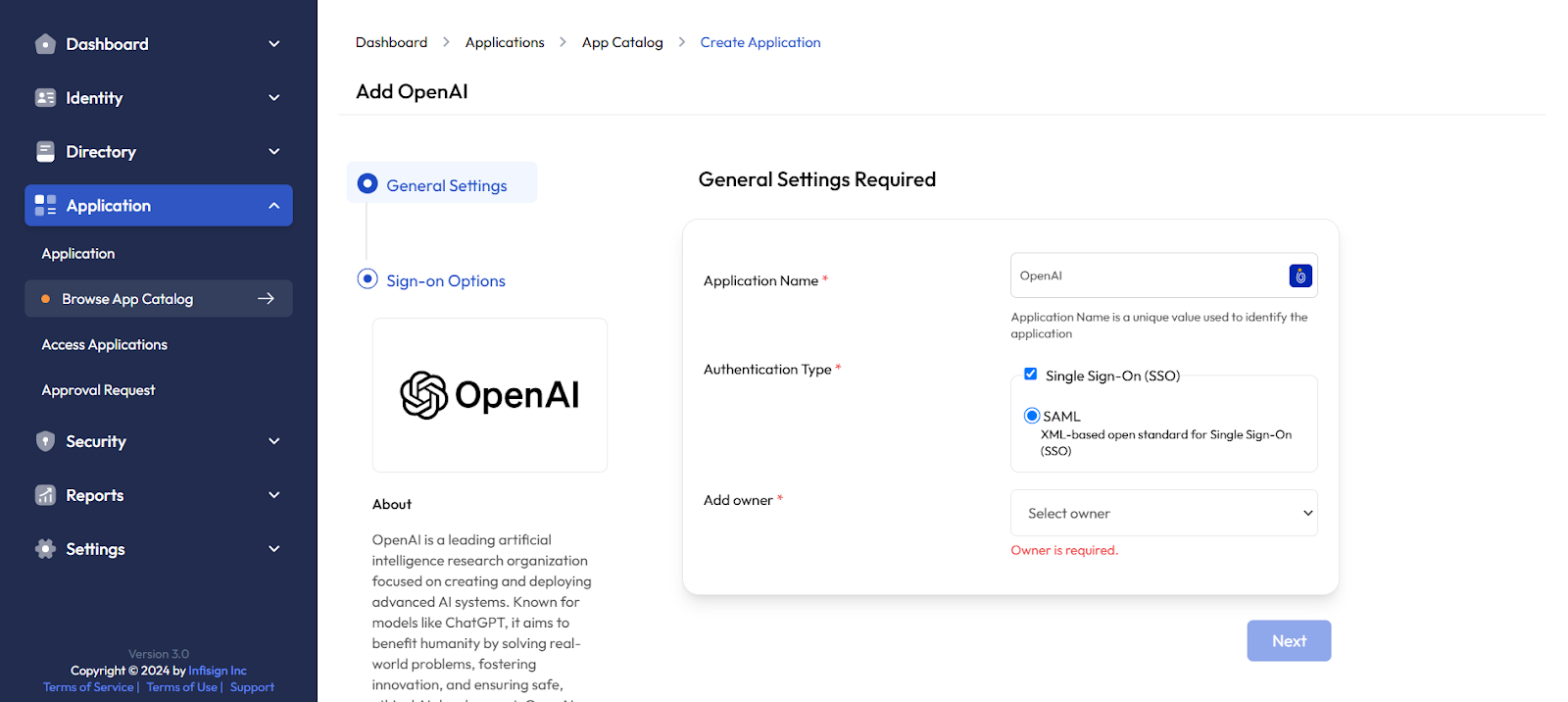Click the Next button

(1289, 641)
